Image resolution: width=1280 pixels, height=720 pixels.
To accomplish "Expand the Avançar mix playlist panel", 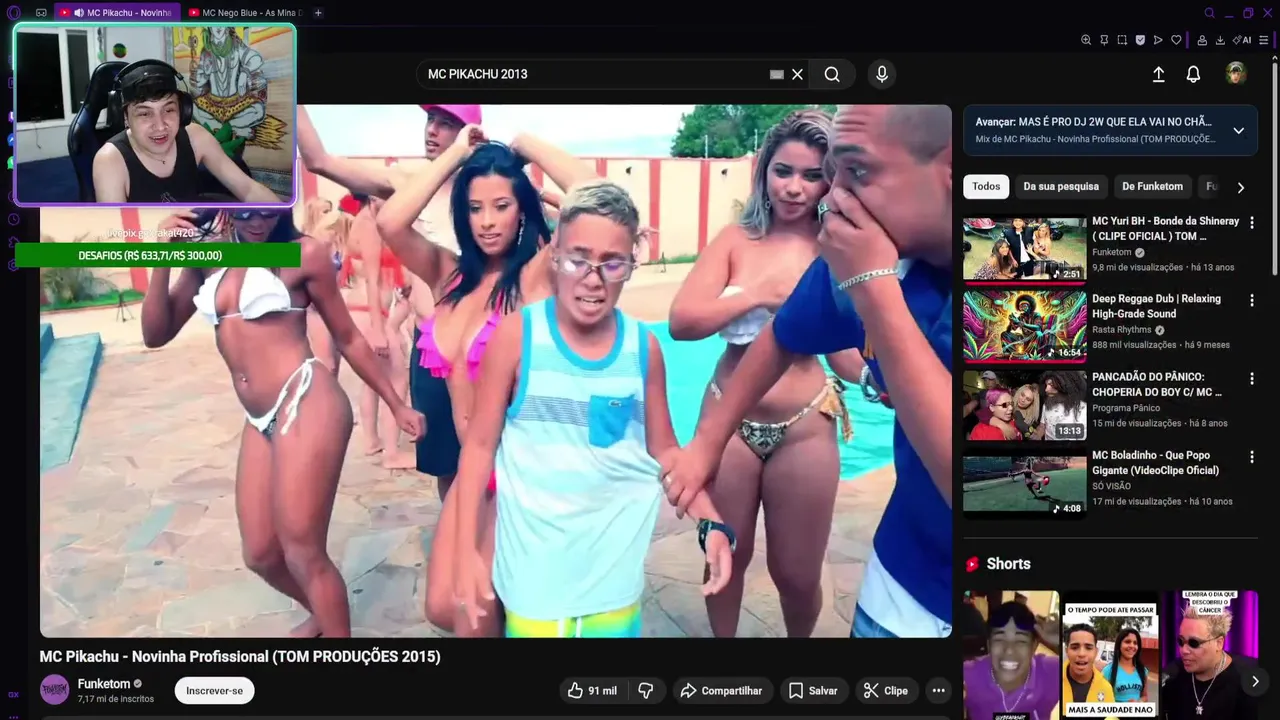I will [x=1238, y=130].
